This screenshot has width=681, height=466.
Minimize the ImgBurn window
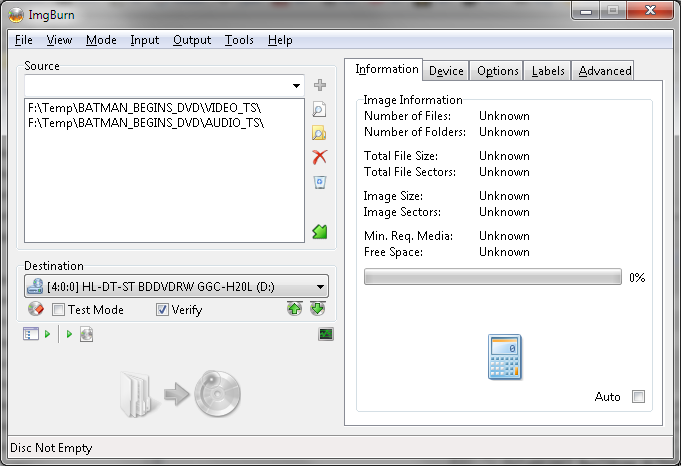pyautogui.click(x=586, y=11)
